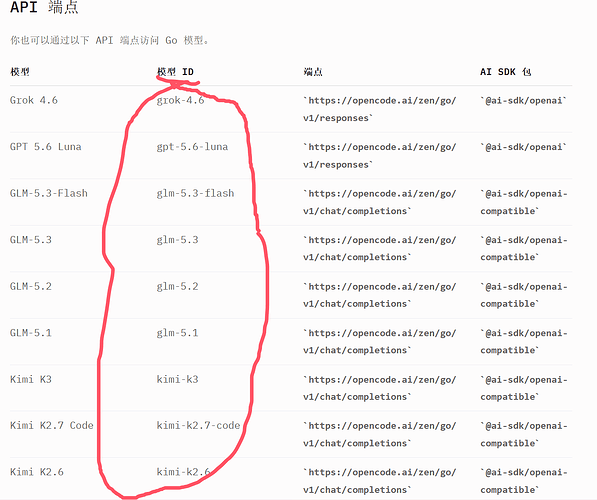Screen dimensions: 597x500
Task: Click the 'Kimi K2.6' model name cell
Action: [x=37, y=472]
